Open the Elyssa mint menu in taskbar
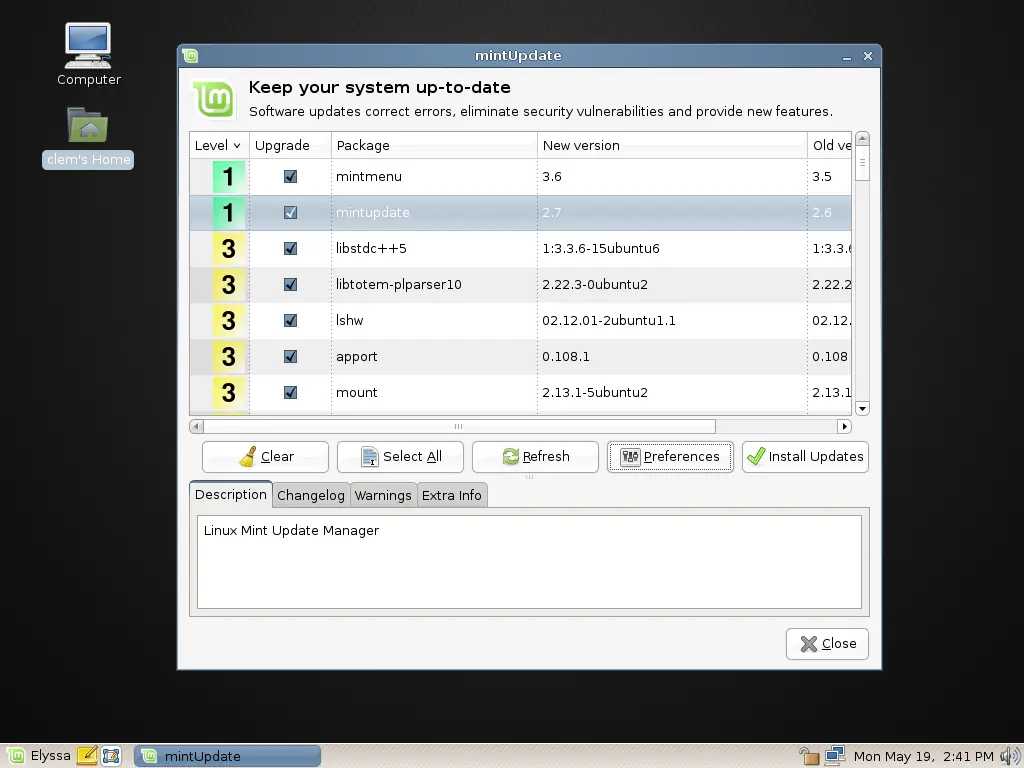Viewport: 1024px width, 768px height. coord(38,756)
